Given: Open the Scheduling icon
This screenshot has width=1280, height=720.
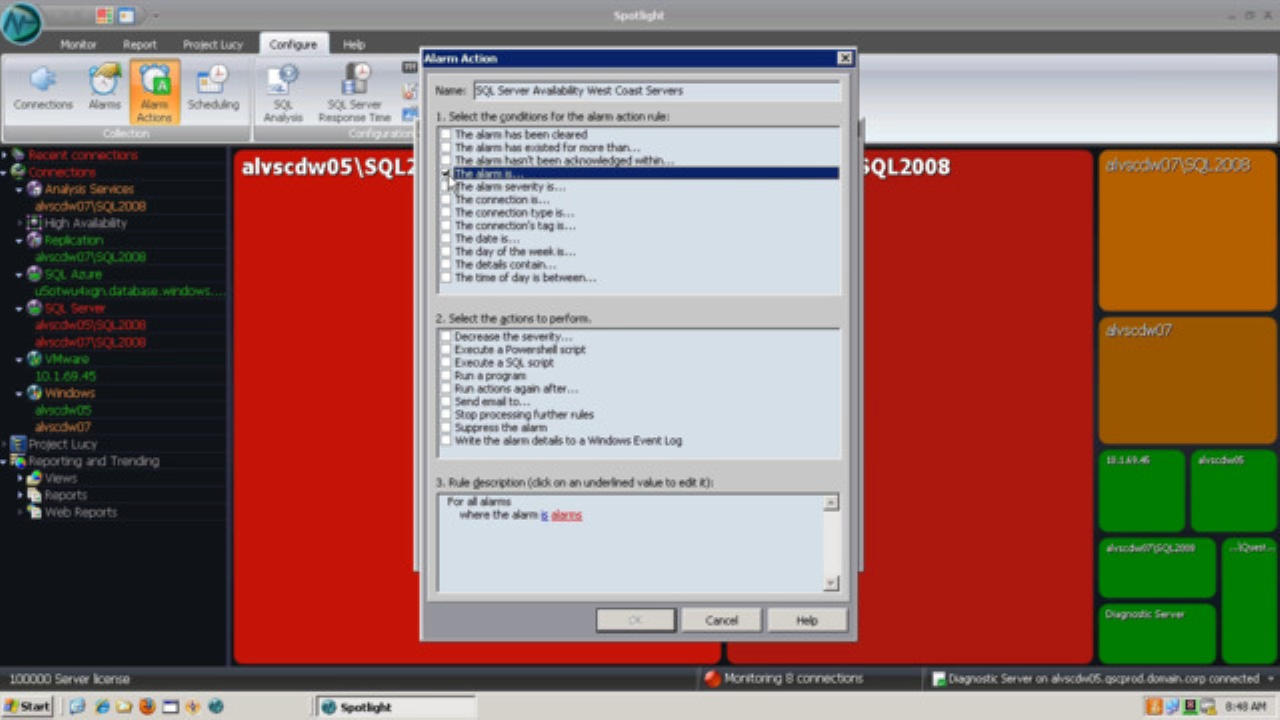Looking at the screenshot, I should (x=214, y=90).
